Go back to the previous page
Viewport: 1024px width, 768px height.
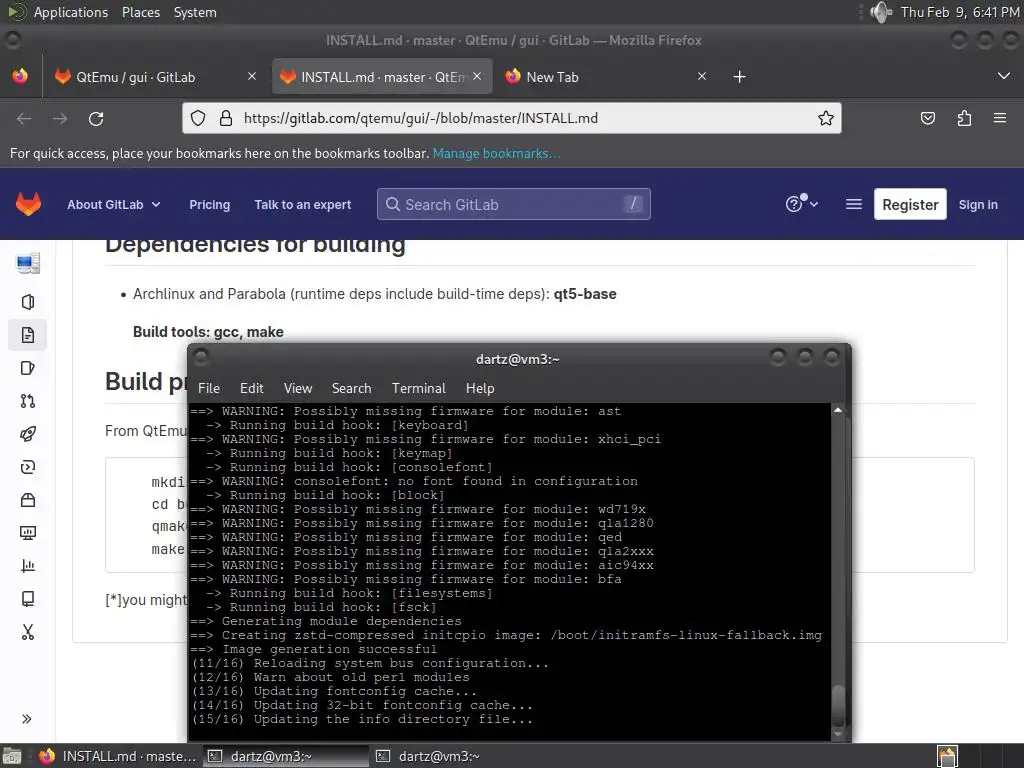24,118
